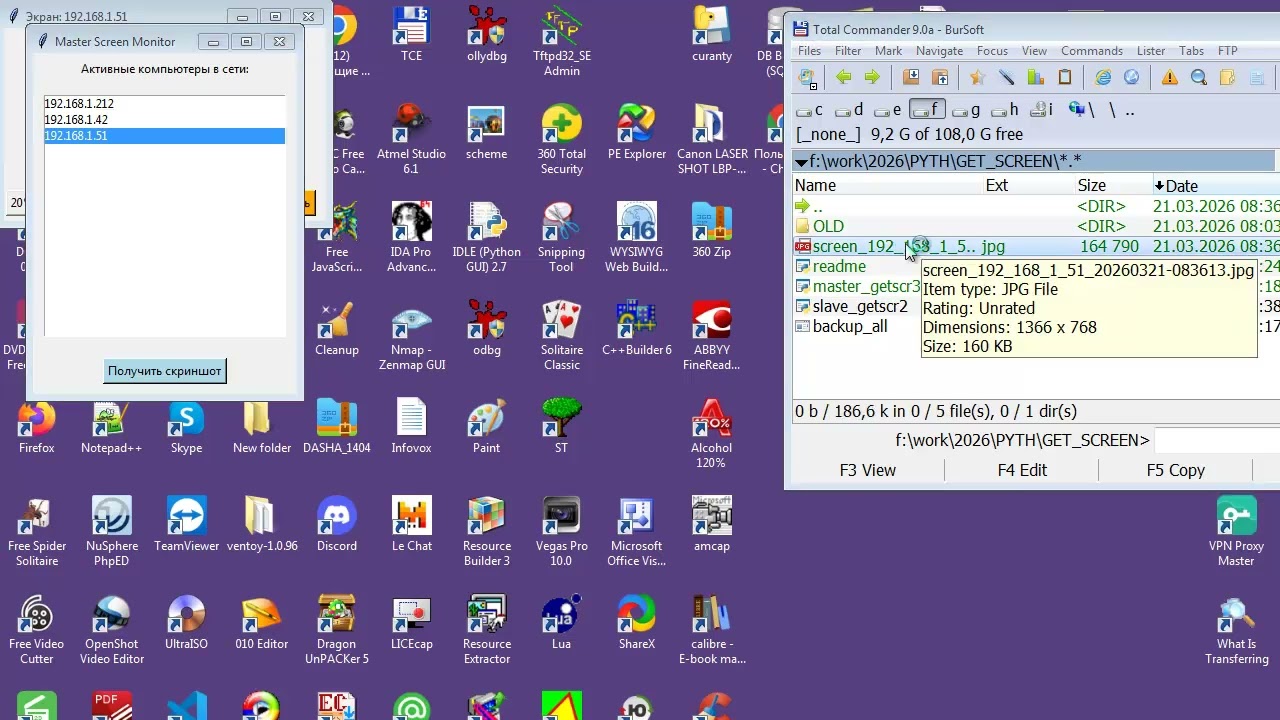
Task: Open the PE Explorer desktop icon
Action: tap(637, 133)
